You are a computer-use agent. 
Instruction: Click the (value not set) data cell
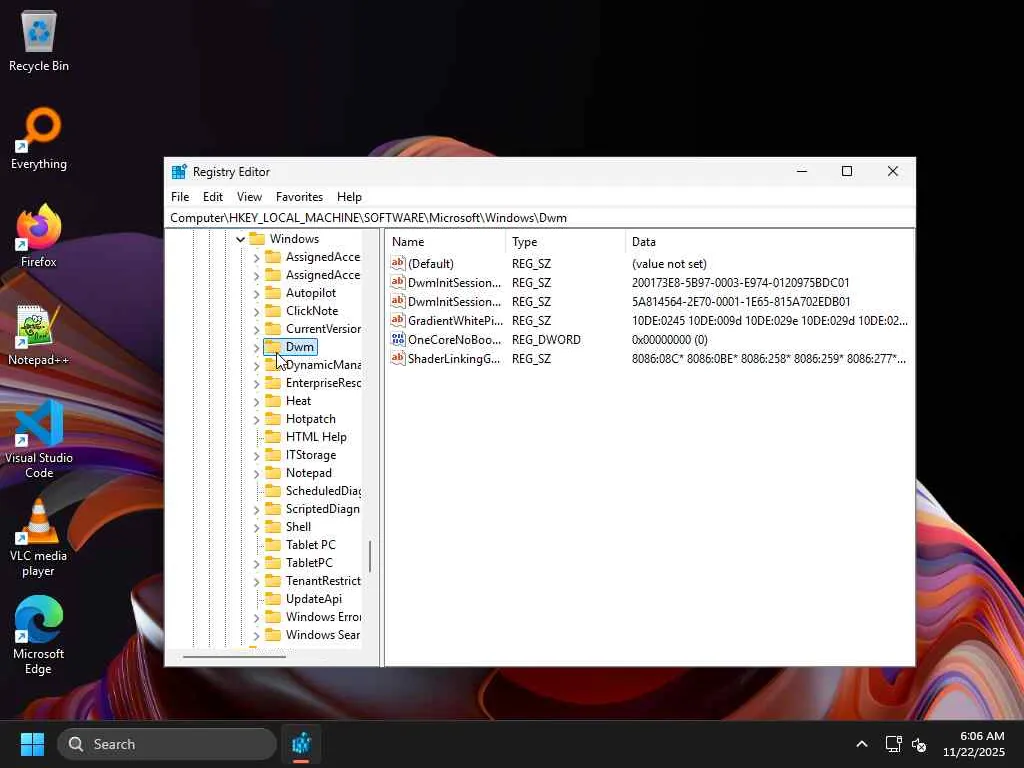click(x=669, y=264)
